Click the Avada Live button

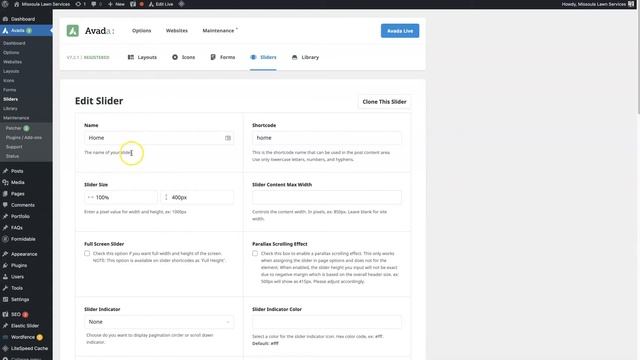tap(400, 31)
